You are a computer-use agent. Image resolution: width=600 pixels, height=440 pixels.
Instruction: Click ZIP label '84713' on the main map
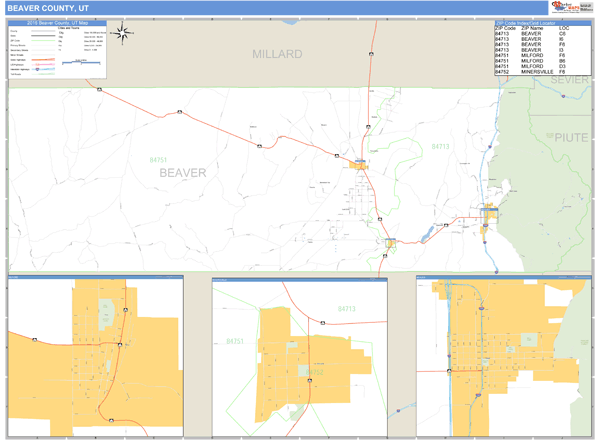440,147
